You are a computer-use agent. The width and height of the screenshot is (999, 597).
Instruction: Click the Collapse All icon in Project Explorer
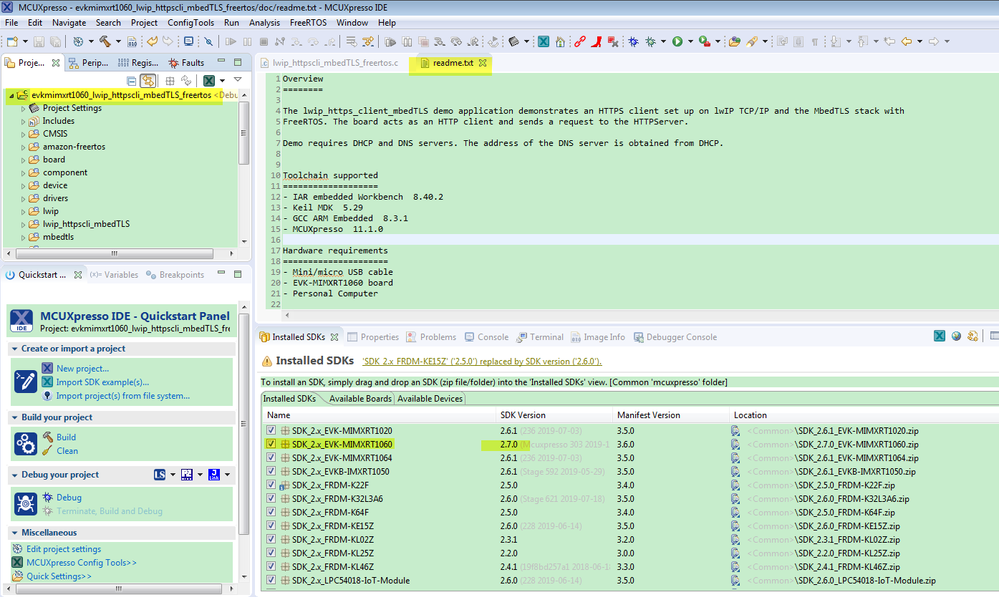131,80
